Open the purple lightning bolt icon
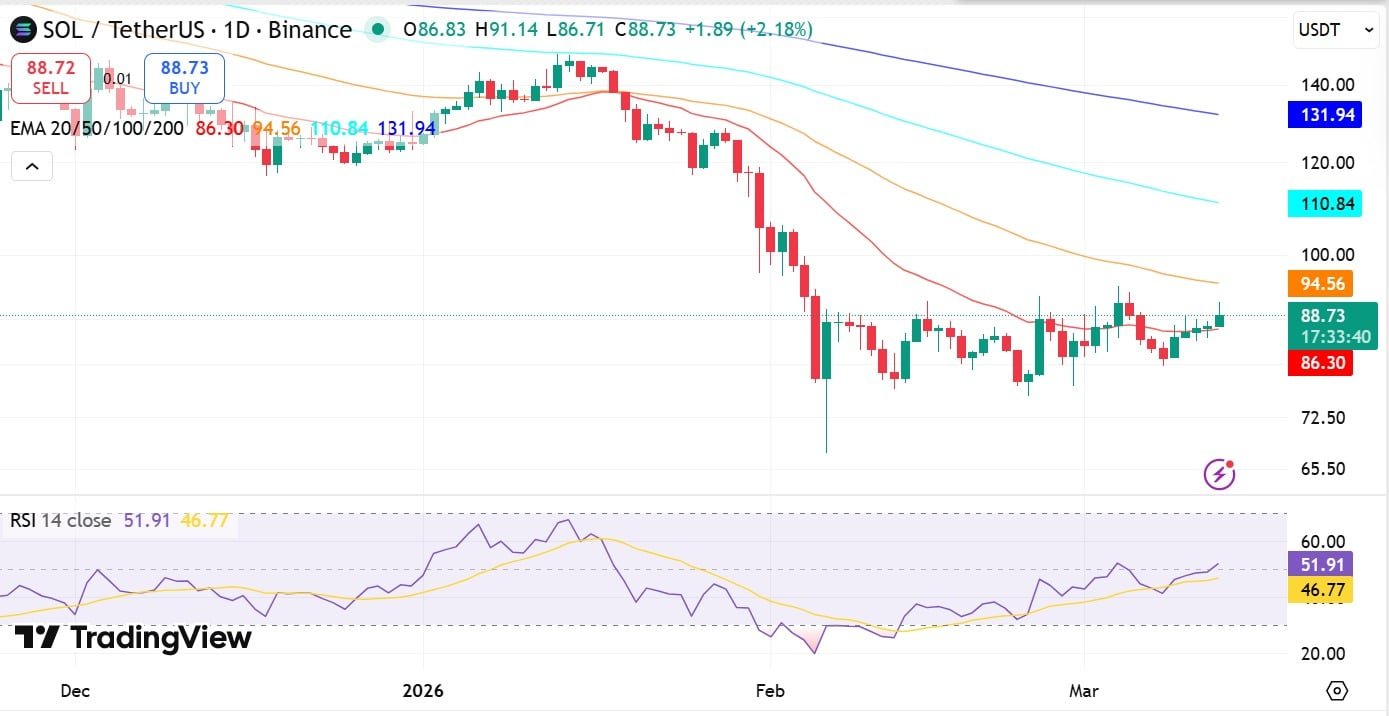The image size is (1389, 716). pos(1219,474)
